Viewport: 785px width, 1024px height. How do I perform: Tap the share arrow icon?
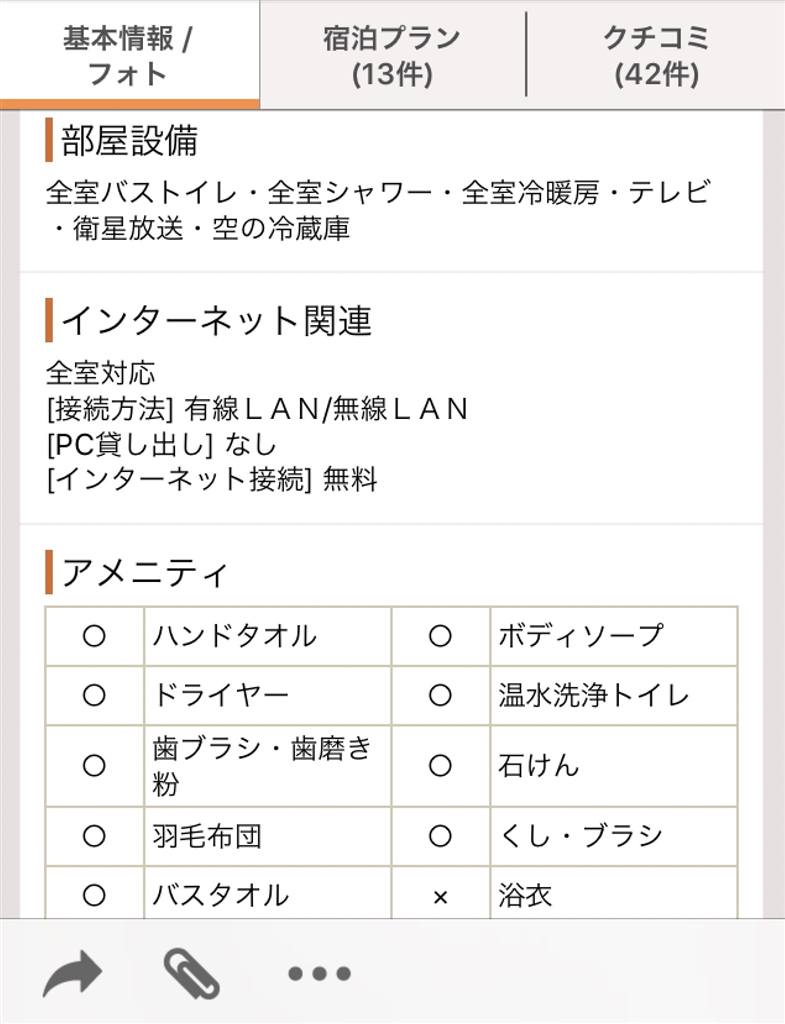(x=72, y=972)
